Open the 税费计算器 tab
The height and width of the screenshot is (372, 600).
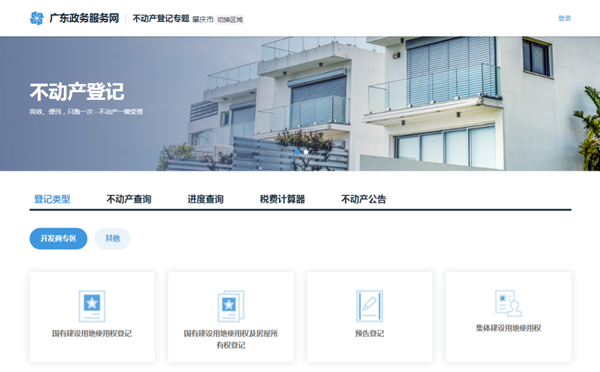tap(282, 199)
